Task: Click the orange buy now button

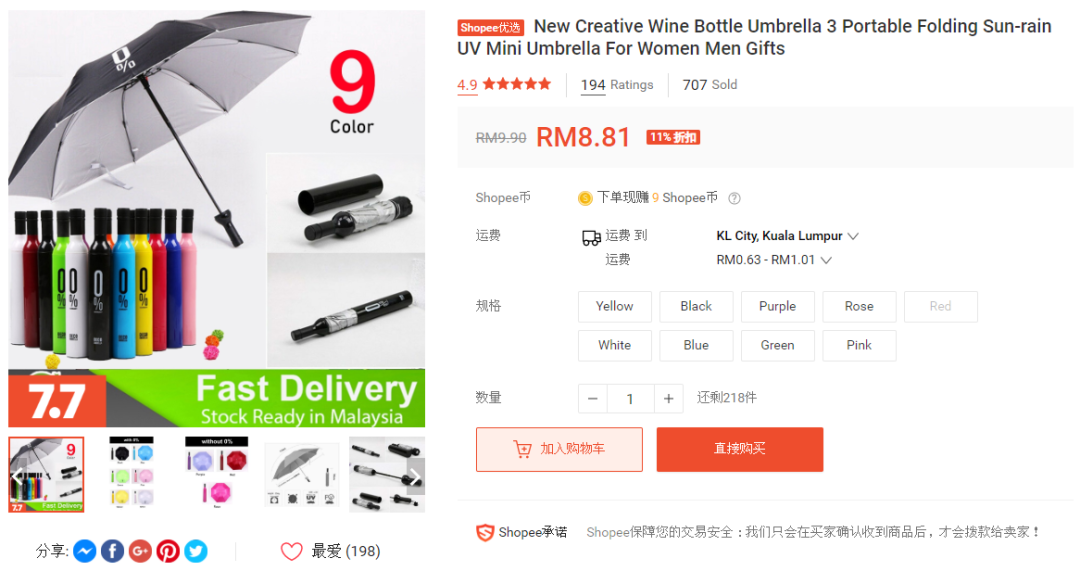Action: point(740,449)
